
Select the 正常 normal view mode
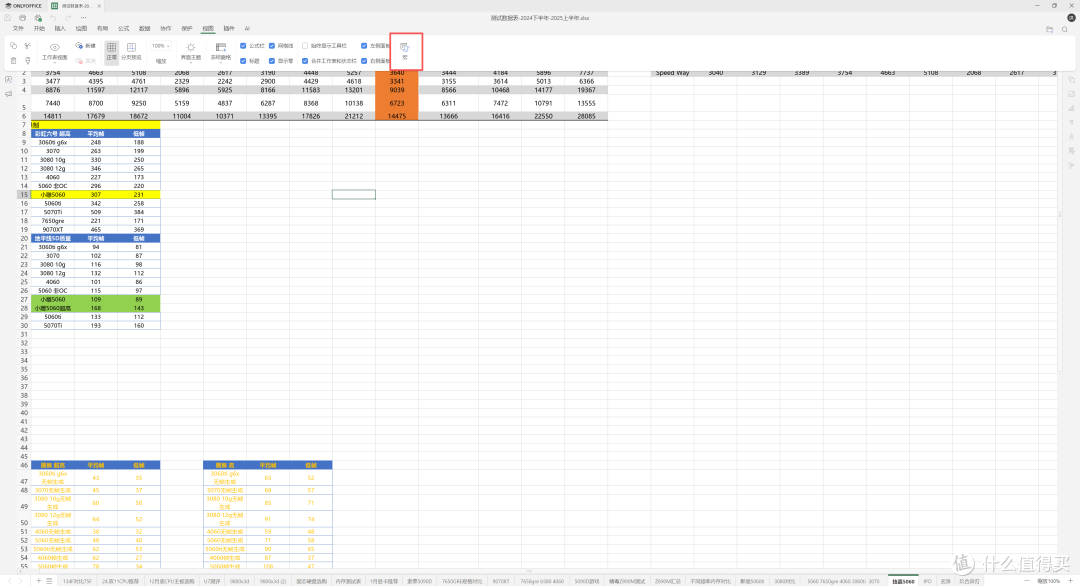coord(112,52)
